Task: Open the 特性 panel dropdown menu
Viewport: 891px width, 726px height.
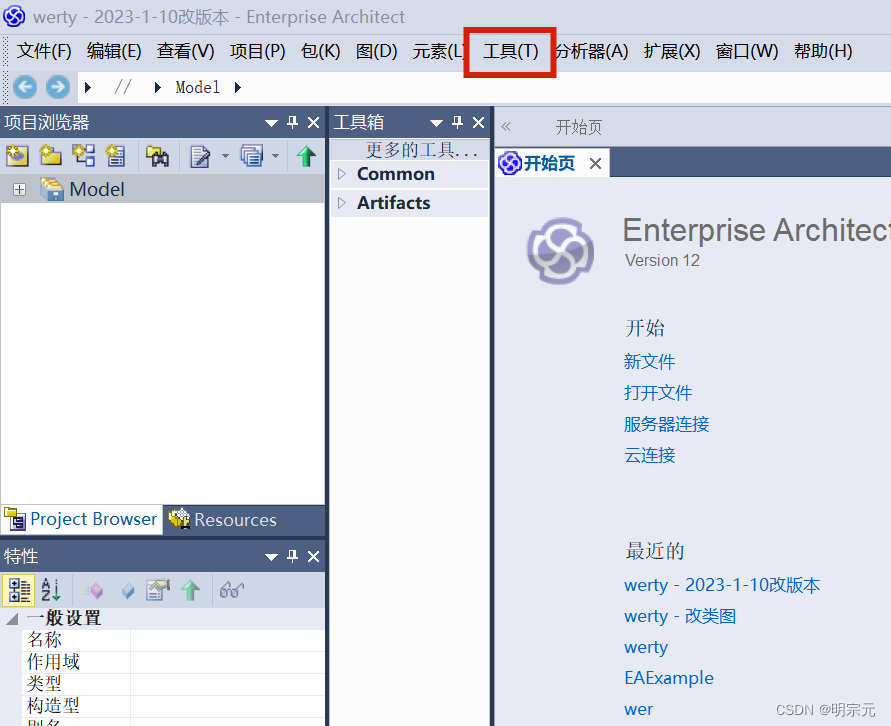Action: pos(271,557)
